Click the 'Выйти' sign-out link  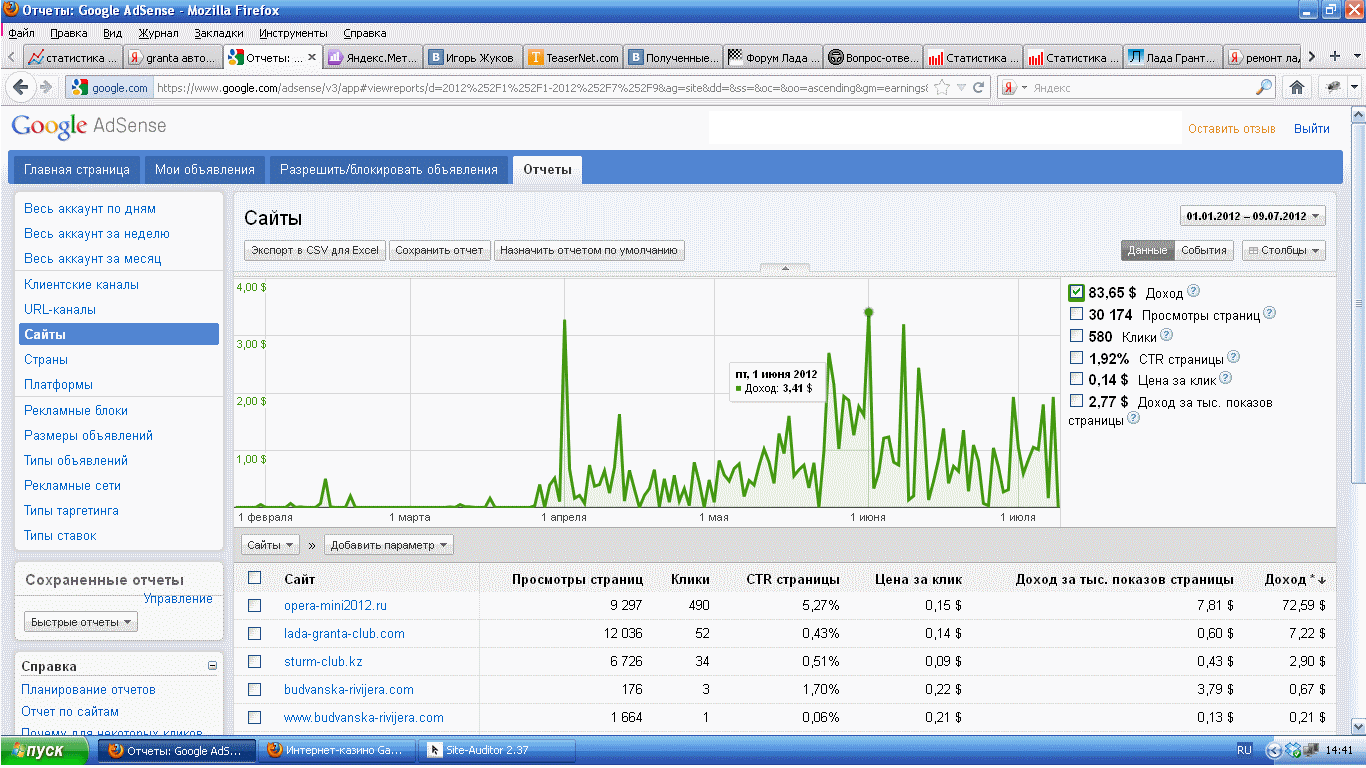pos(1312,128)
